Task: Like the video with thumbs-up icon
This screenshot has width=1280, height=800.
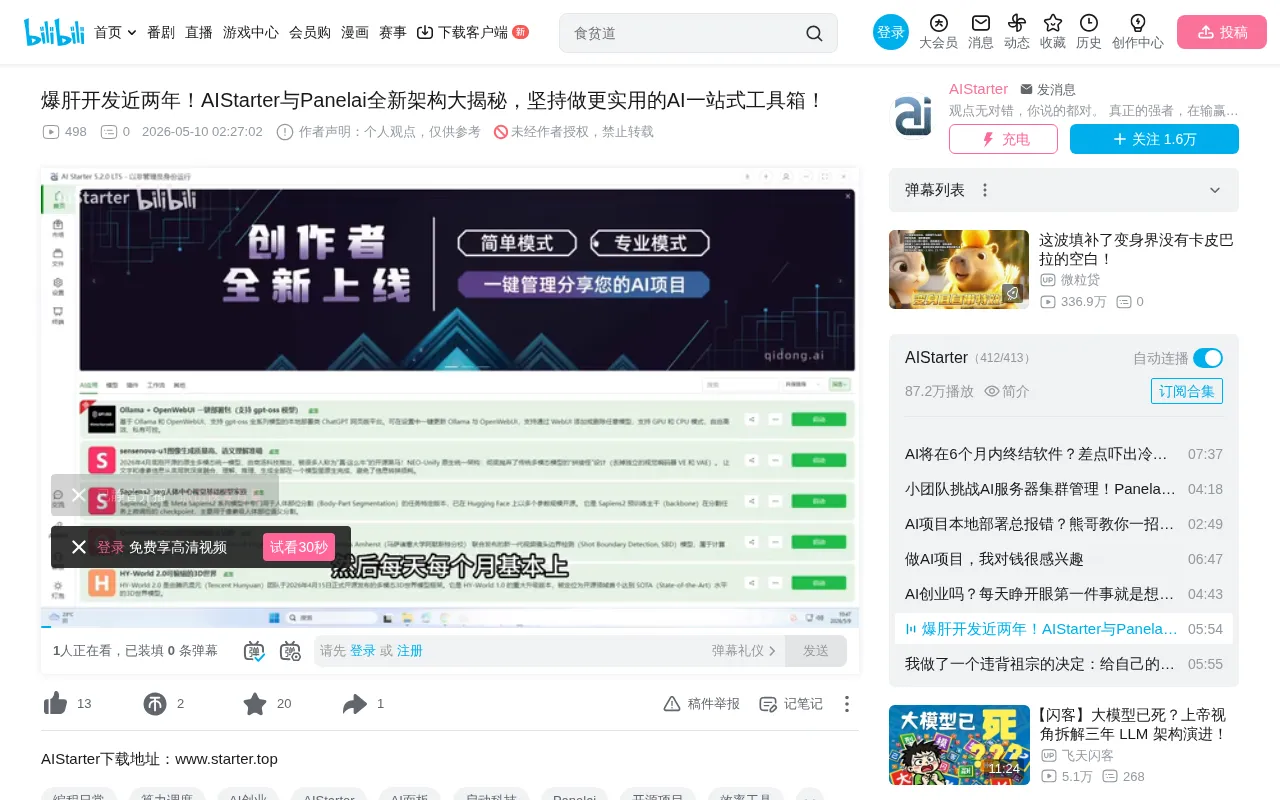Action: (x=55, y=704)
